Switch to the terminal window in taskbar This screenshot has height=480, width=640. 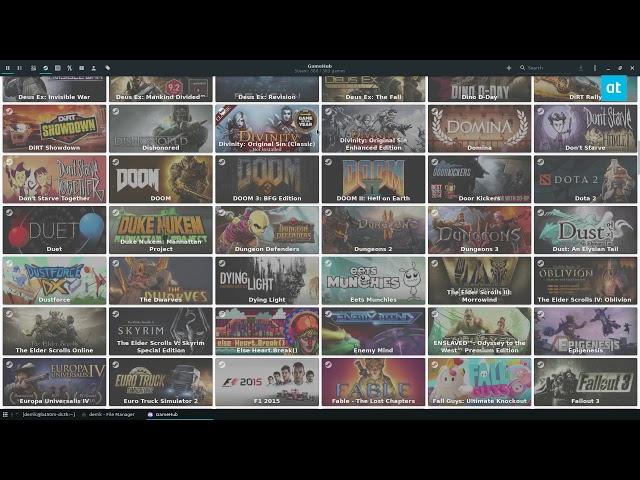pyautogui.click(x=46, y=414)
